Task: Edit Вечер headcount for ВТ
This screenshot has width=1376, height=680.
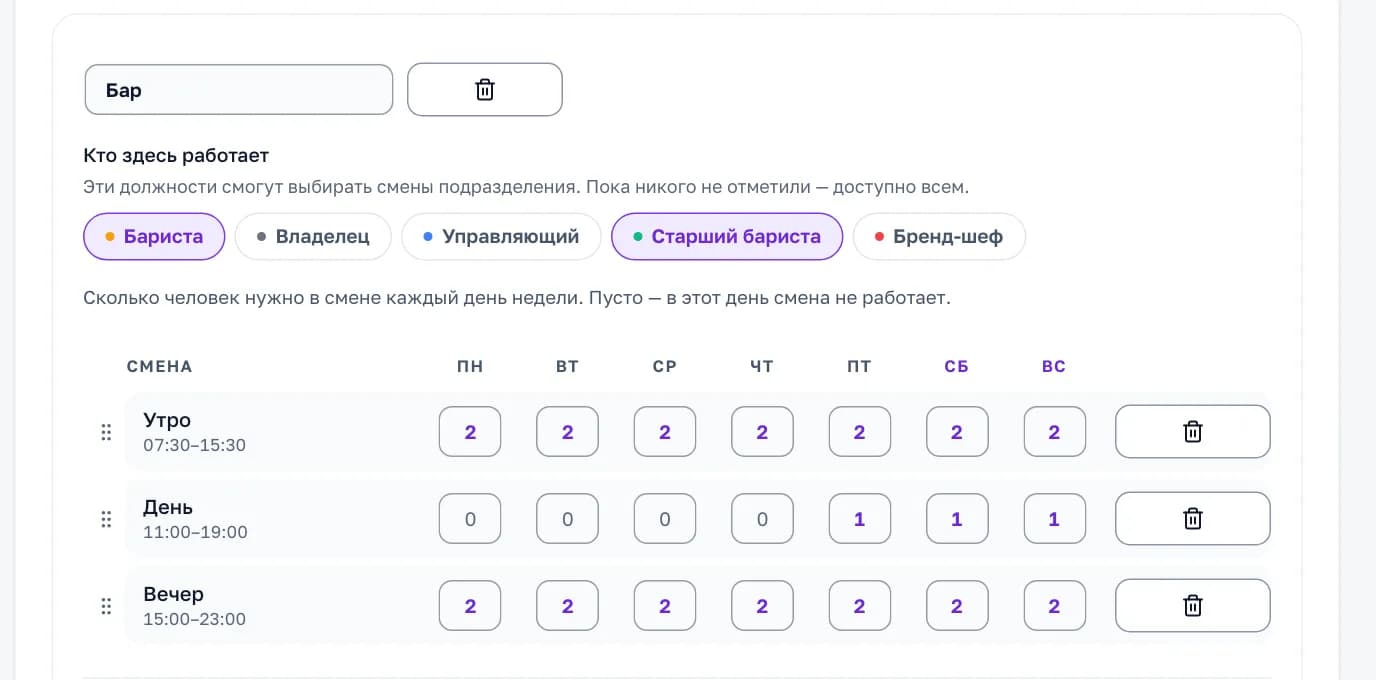Action: point(568,606)
